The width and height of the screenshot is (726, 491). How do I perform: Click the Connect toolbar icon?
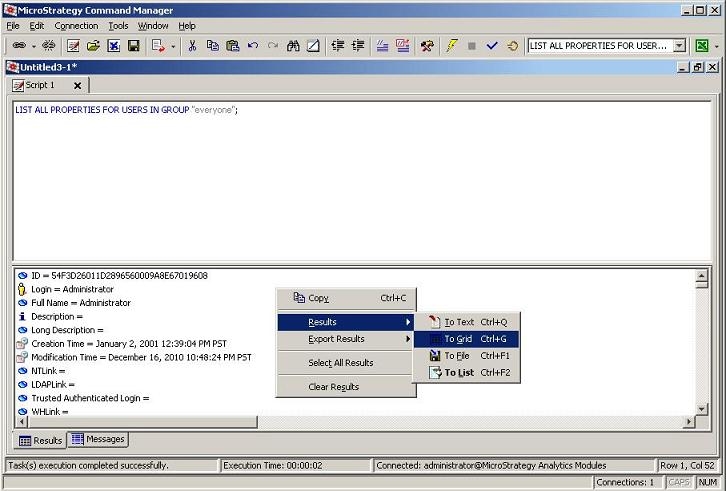coord(19,45)
